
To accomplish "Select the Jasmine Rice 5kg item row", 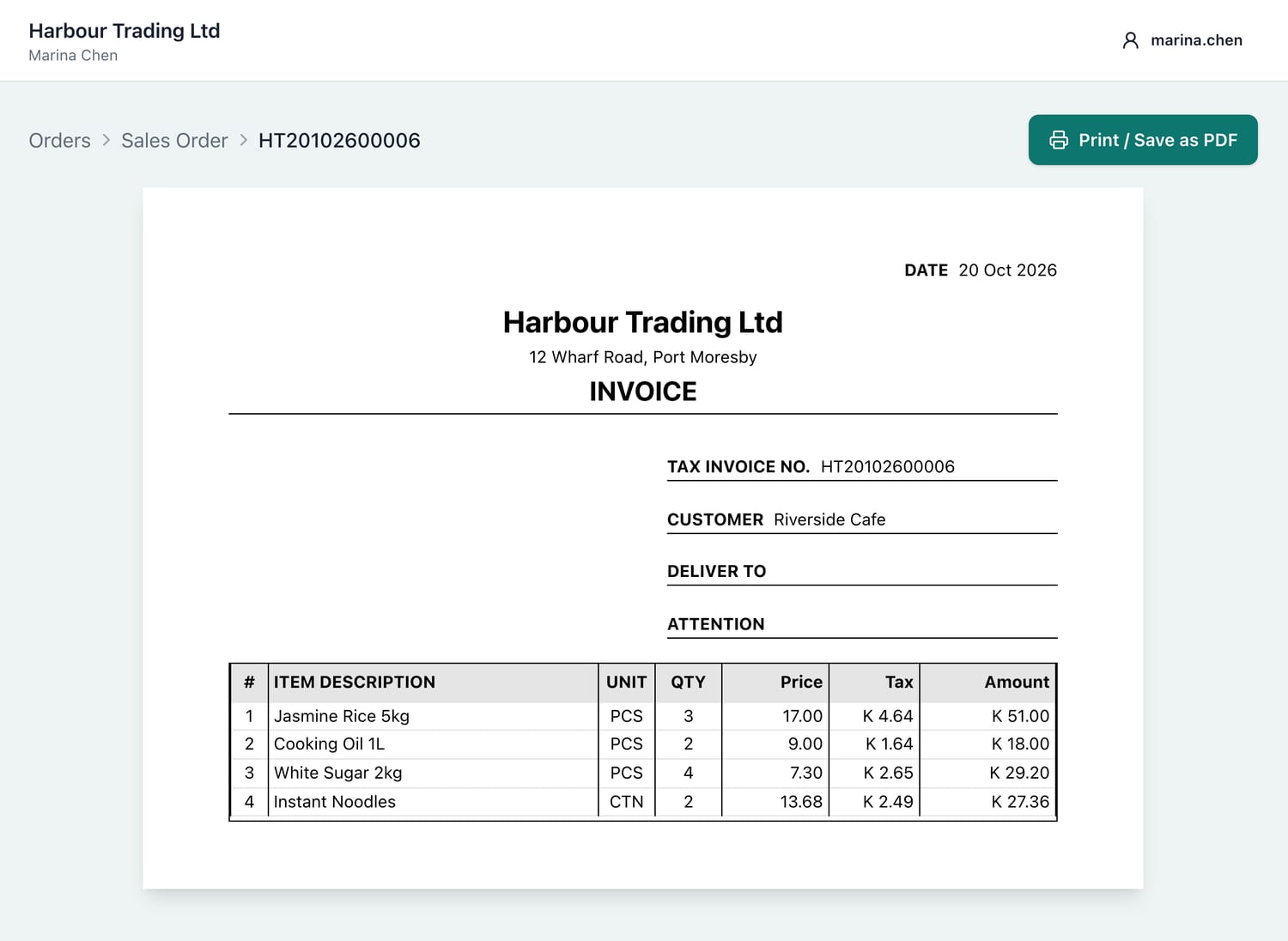I will click(643, 716).
